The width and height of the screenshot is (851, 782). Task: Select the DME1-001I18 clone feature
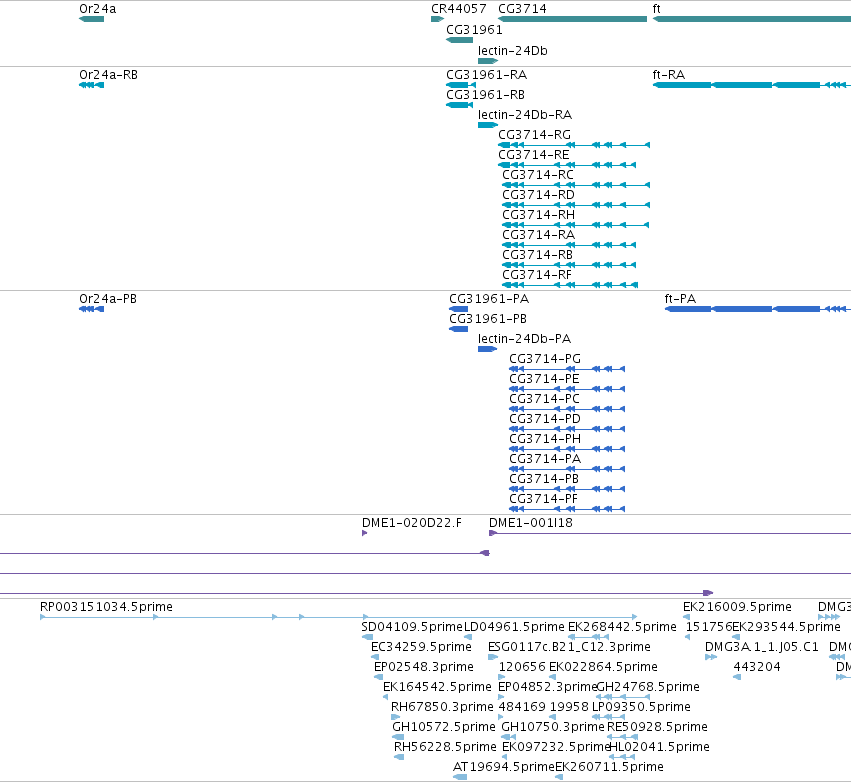(670, 533)
